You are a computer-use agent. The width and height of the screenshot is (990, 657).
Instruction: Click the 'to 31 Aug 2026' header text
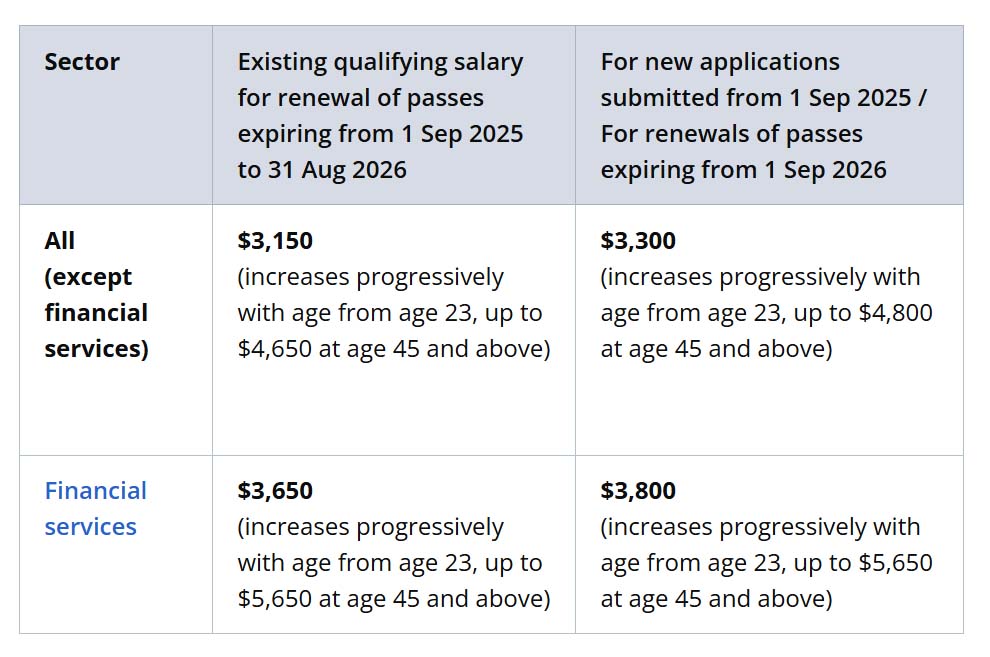(x=322, y=170)
